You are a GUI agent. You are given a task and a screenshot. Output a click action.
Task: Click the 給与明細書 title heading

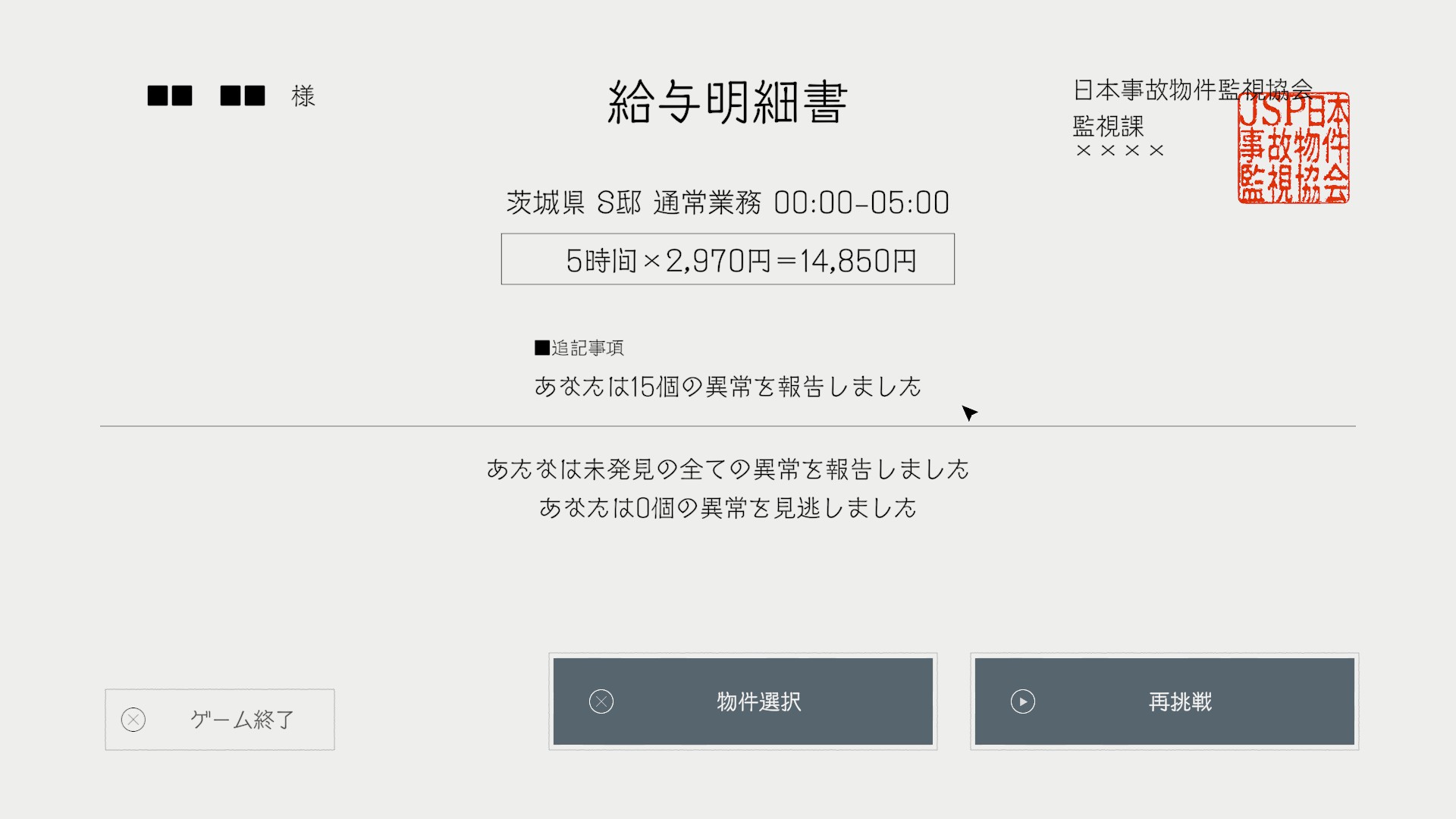pyautogui.click(x=728, y=102)
